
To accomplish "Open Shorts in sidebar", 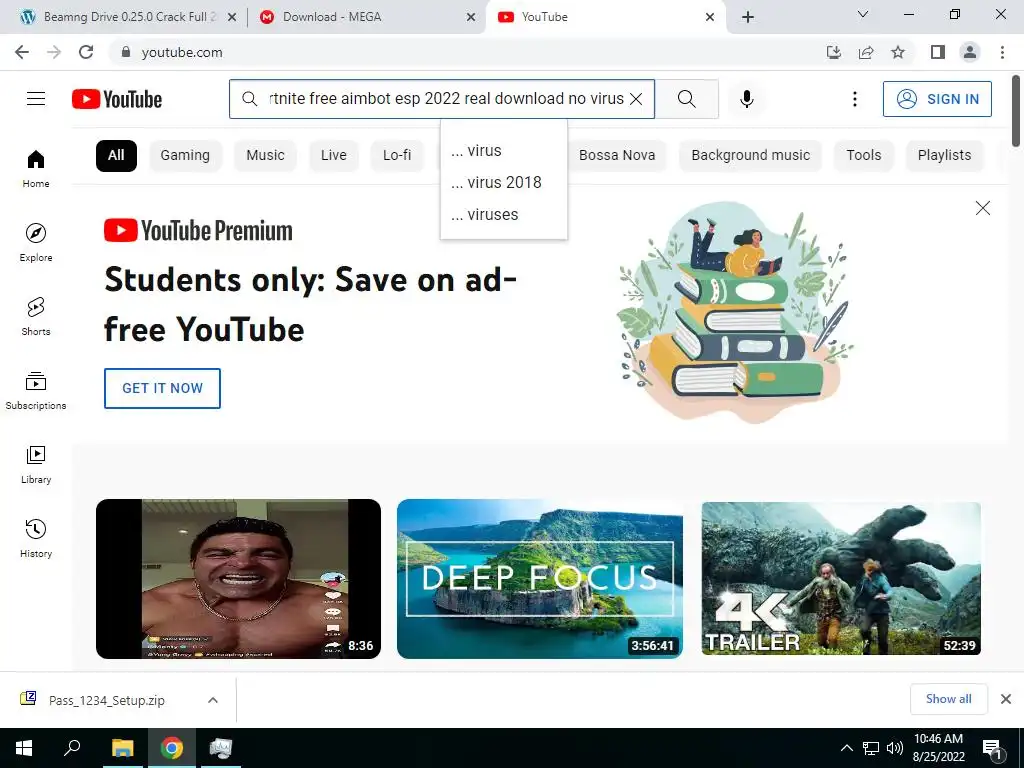I will pyautogui.click(x=36, y=316).
